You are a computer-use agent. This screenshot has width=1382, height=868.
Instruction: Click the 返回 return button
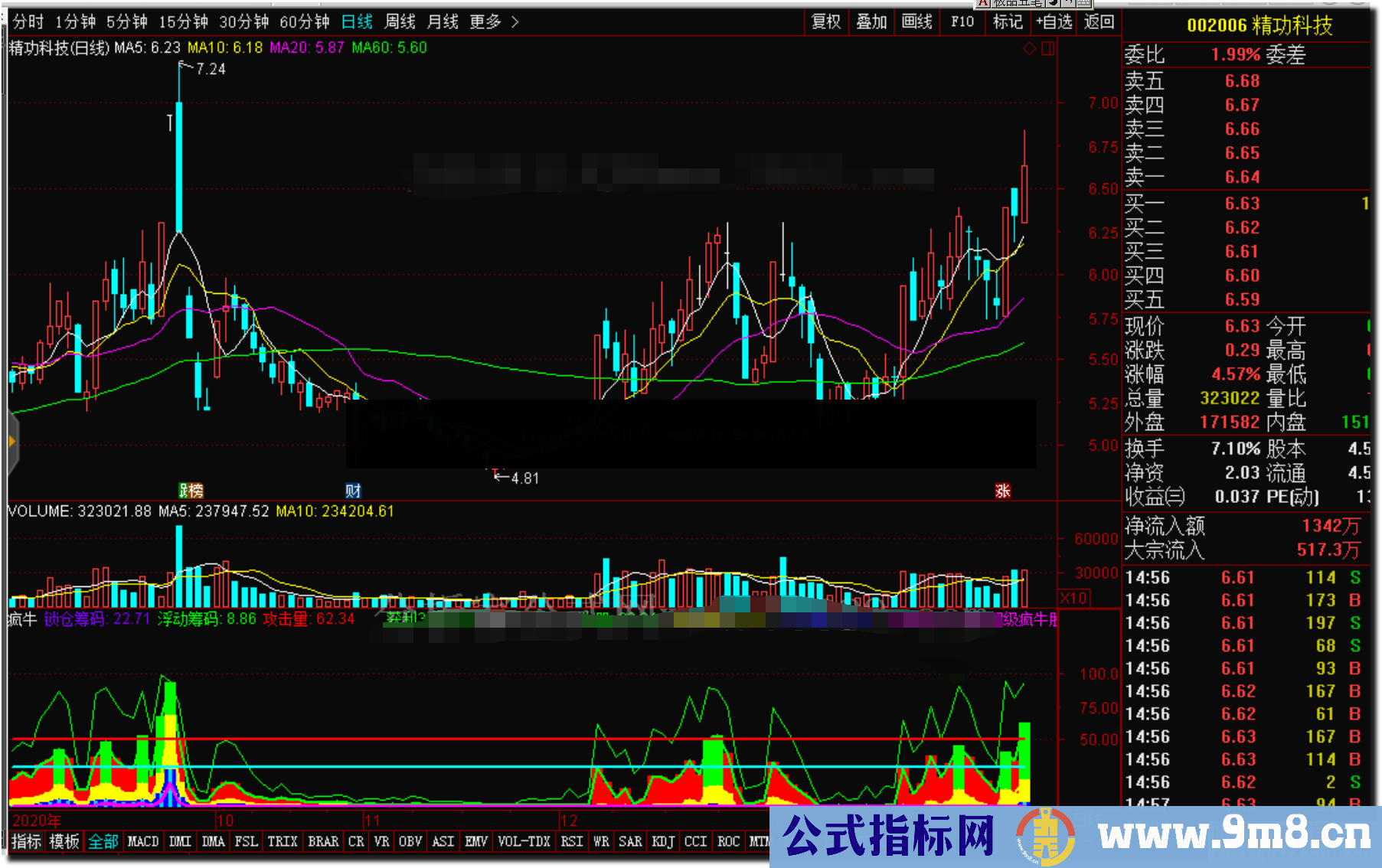(1098, 22)
